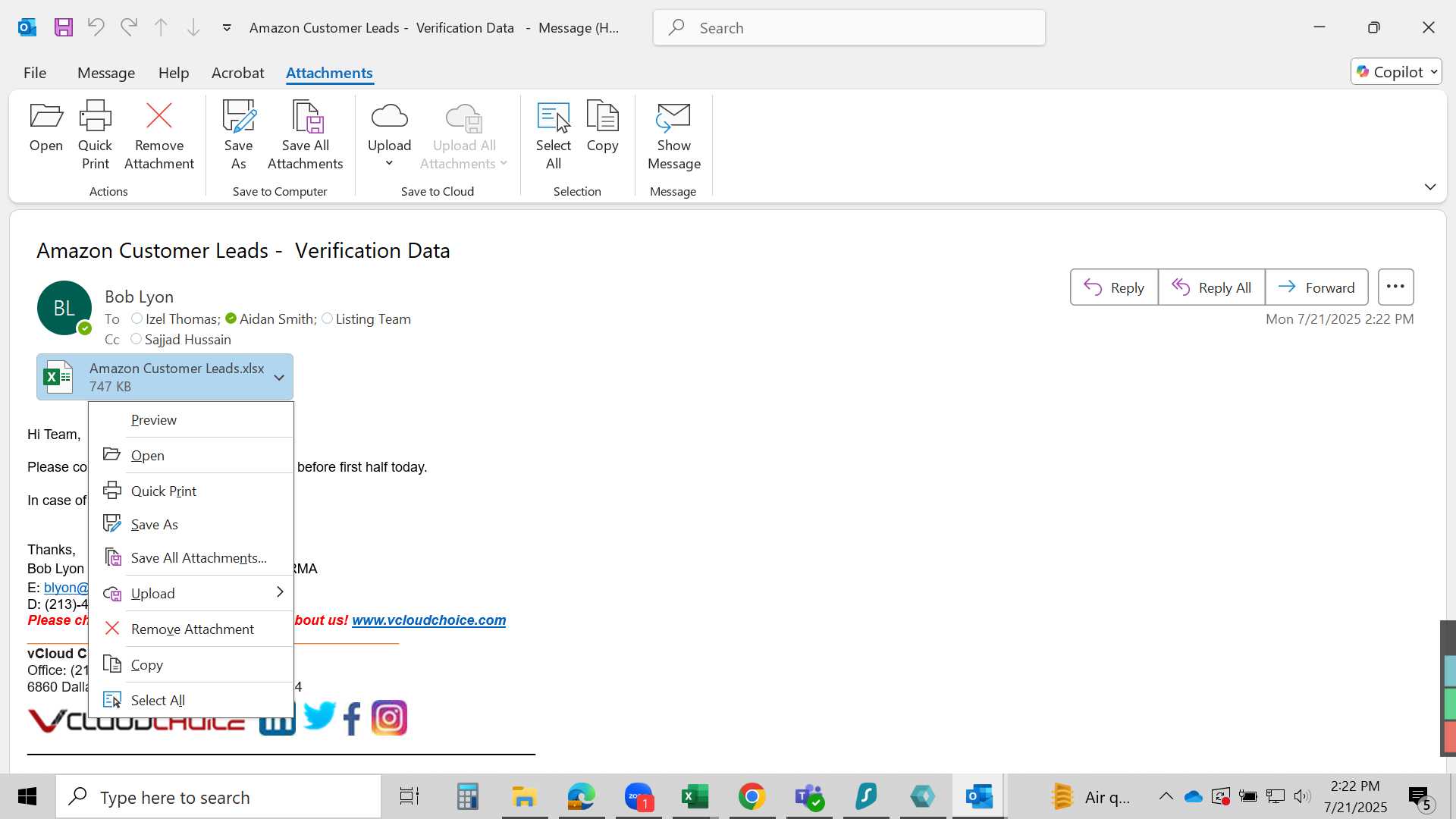Click the Previous Item up arrow
This screenshot has height=819, width=1456.
point(161,28)
